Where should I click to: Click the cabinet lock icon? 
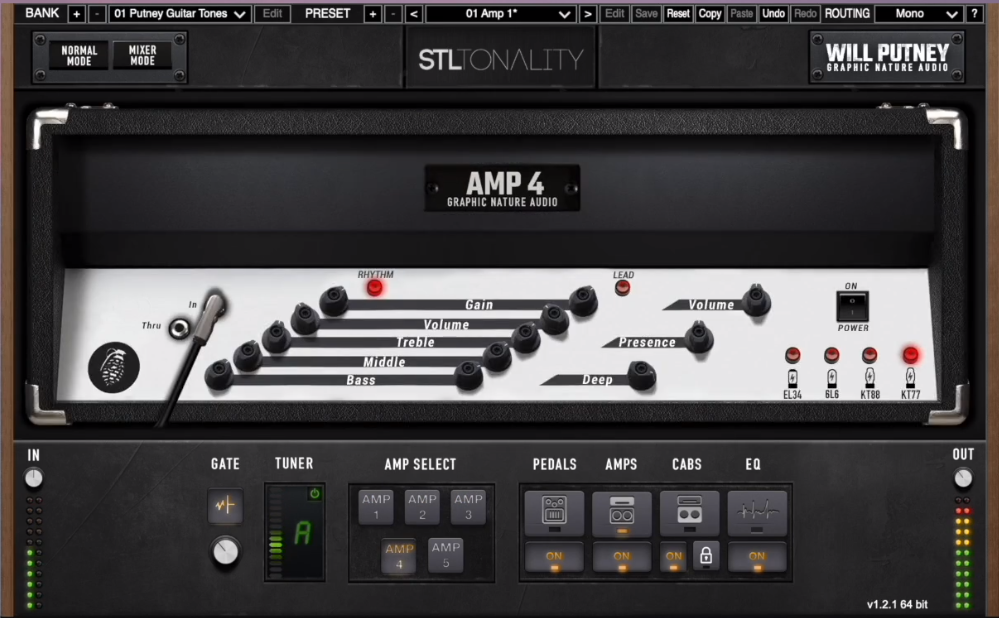pyautogui.click(x=705, y=557)
